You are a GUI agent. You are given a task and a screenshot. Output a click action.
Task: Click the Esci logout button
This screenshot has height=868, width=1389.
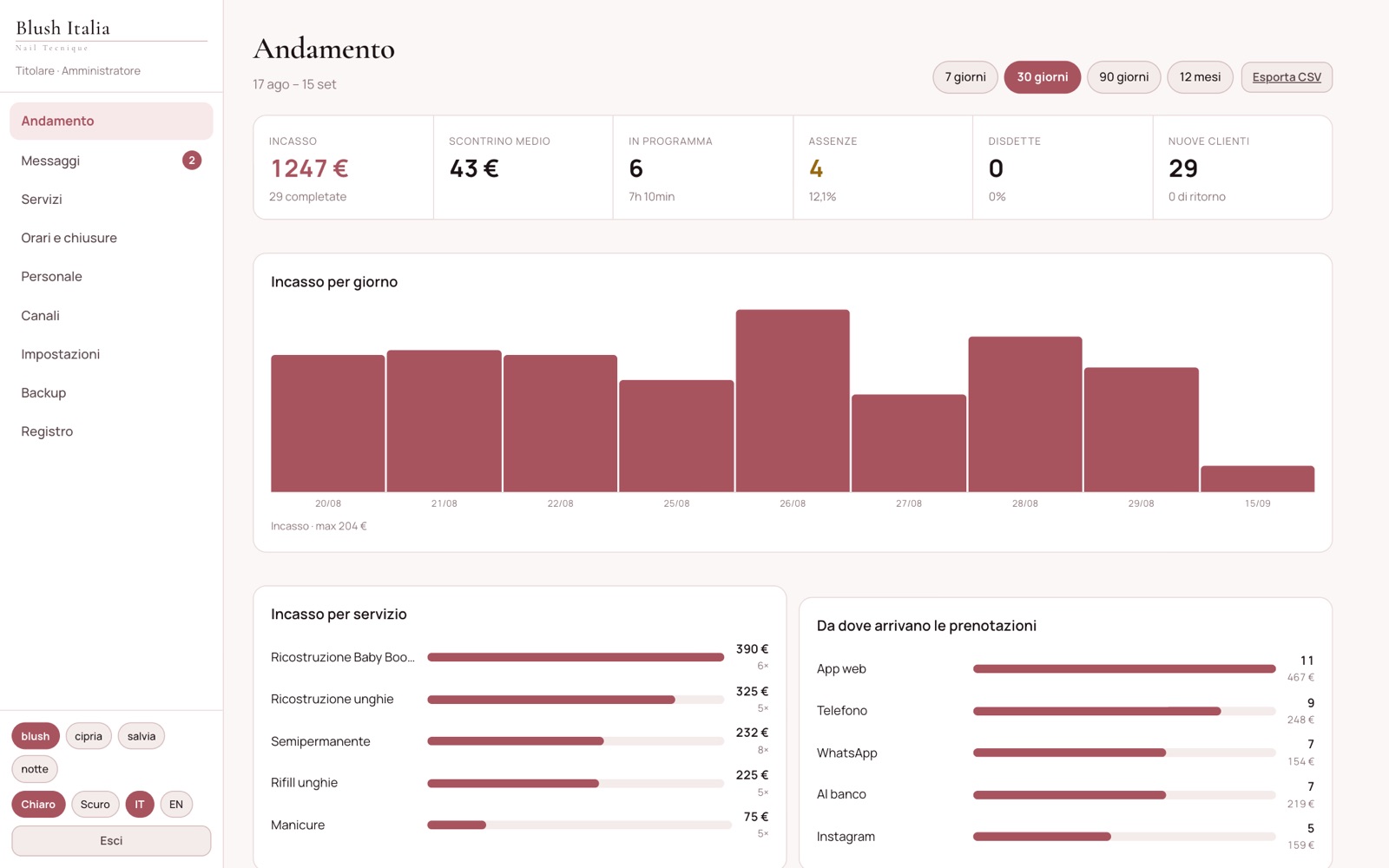111,840
